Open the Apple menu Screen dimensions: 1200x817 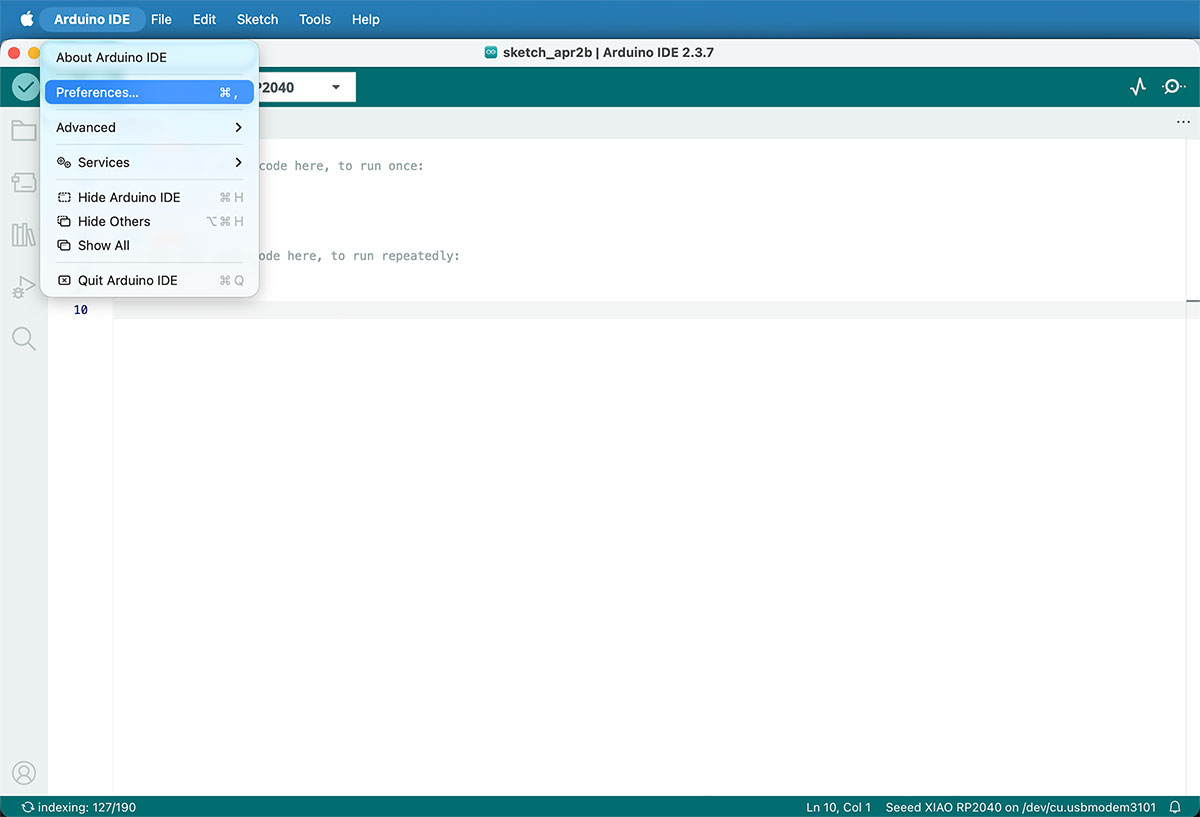click(x=26, y=19)
